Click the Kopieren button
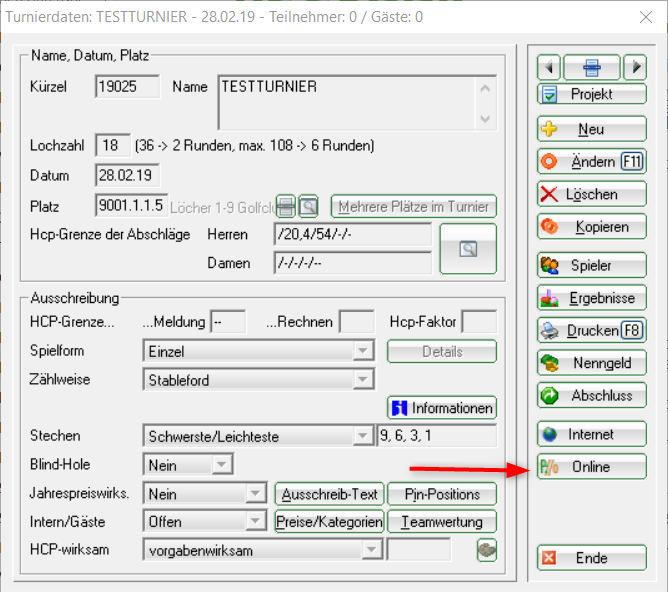Viewport: 668px width, 592px height. click(592, 227)
